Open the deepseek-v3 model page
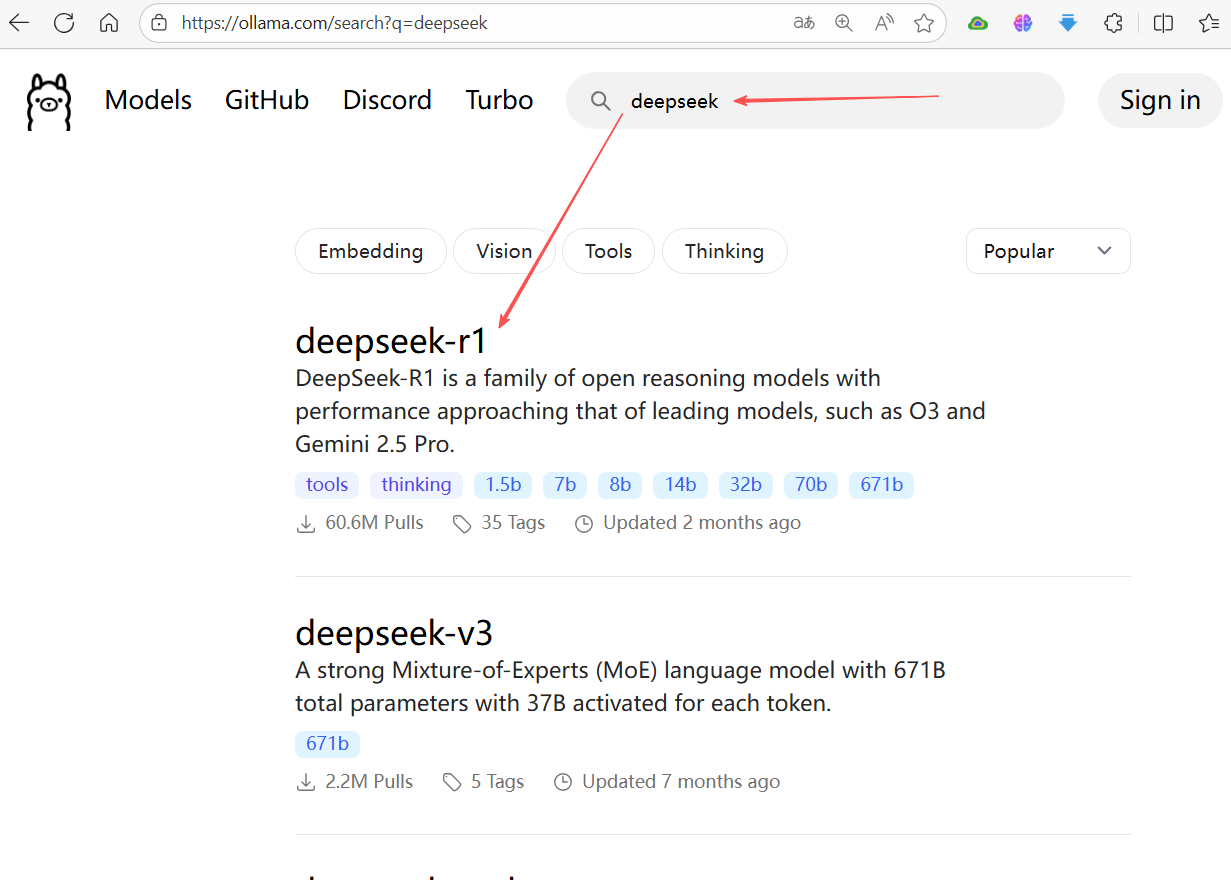 394,634
